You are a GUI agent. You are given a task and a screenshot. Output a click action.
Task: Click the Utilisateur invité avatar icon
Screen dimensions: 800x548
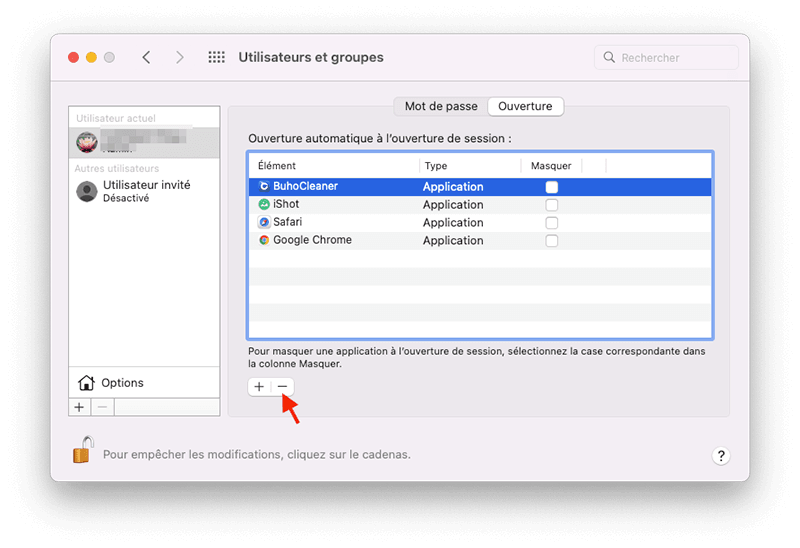point(87,191)
